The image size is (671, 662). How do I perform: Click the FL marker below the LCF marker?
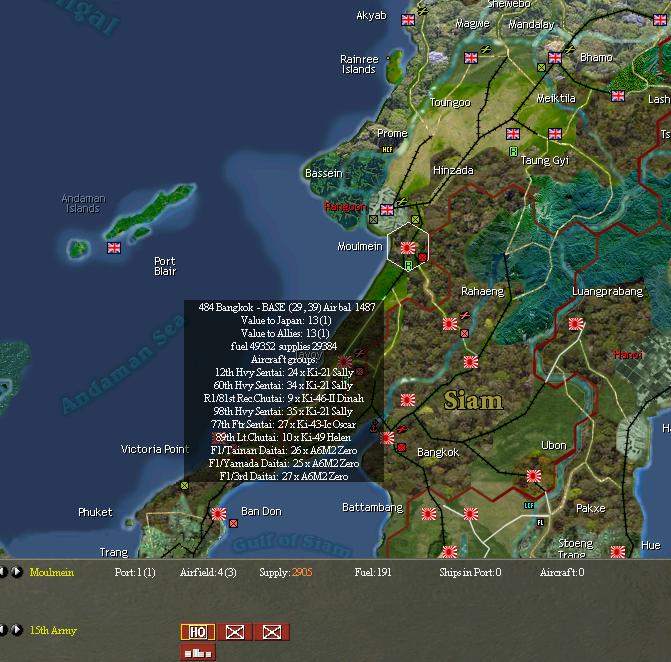pyautogui.click(x=540, y=522)
